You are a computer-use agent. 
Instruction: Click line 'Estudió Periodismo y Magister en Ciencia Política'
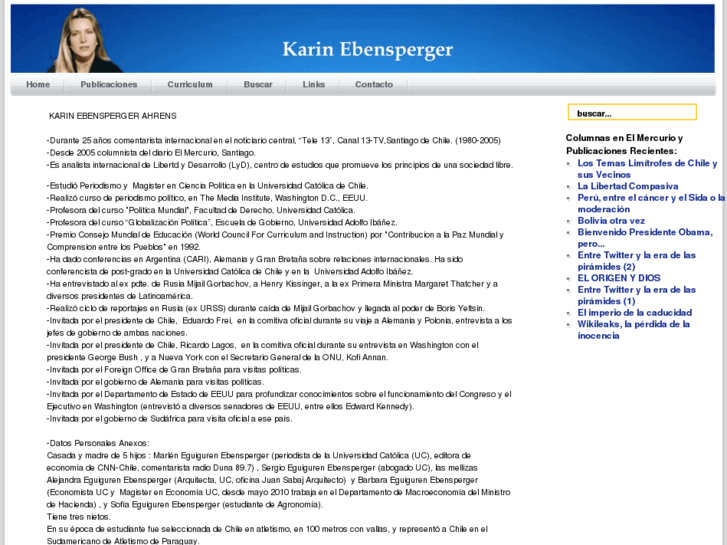click(207, 186)
